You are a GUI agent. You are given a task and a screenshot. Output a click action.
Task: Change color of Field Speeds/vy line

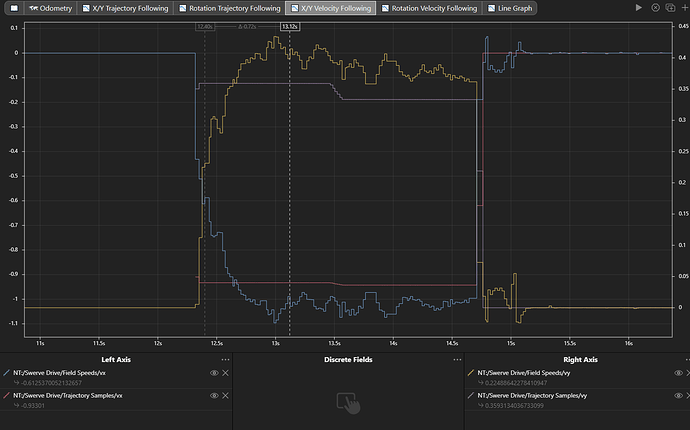(471, 373)
